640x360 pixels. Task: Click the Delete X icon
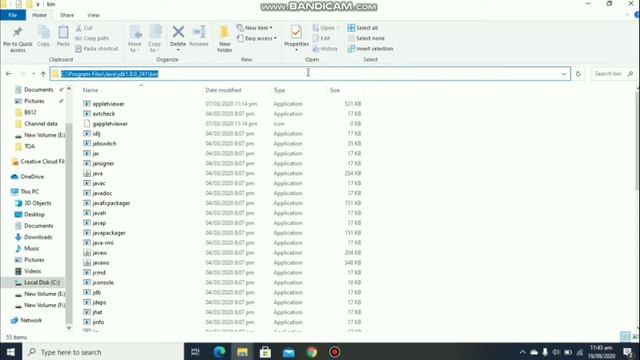(178, 32)
